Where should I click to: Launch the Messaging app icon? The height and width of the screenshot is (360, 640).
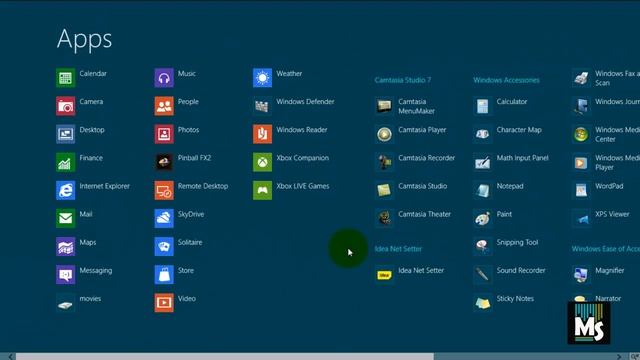65,275
